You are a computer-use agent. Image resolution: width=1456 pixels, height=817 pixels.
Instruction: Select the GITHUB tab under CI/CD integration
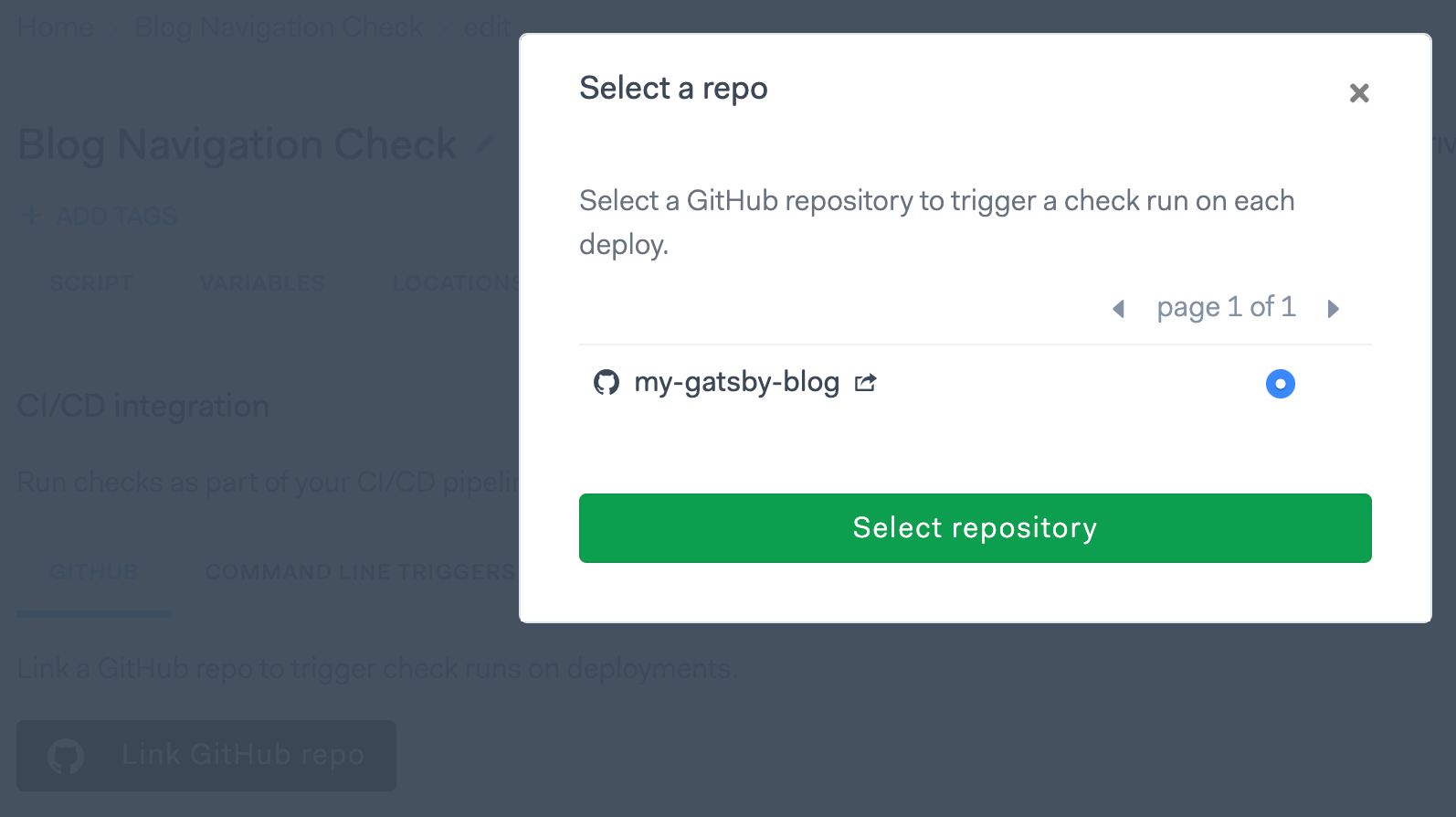[x=92, y=571]
